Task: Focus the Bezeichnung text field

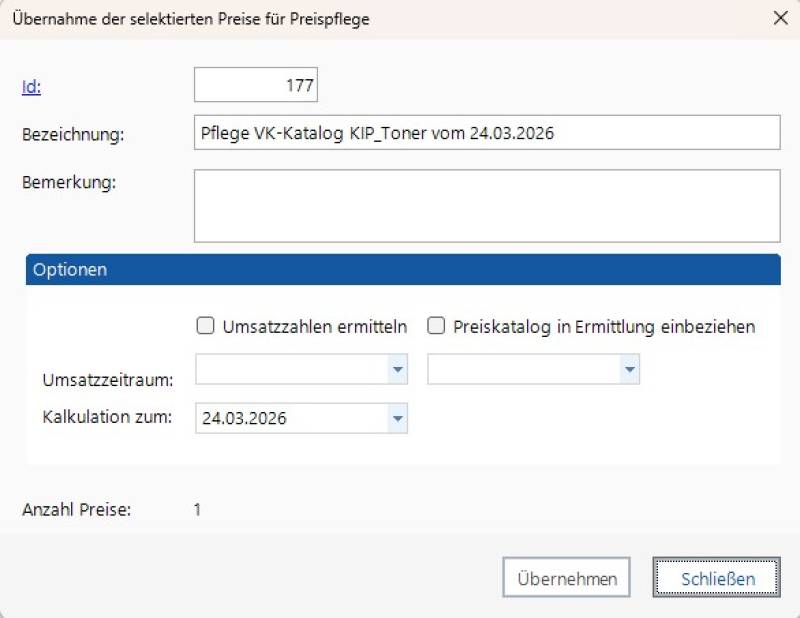Action: (486, 133)
